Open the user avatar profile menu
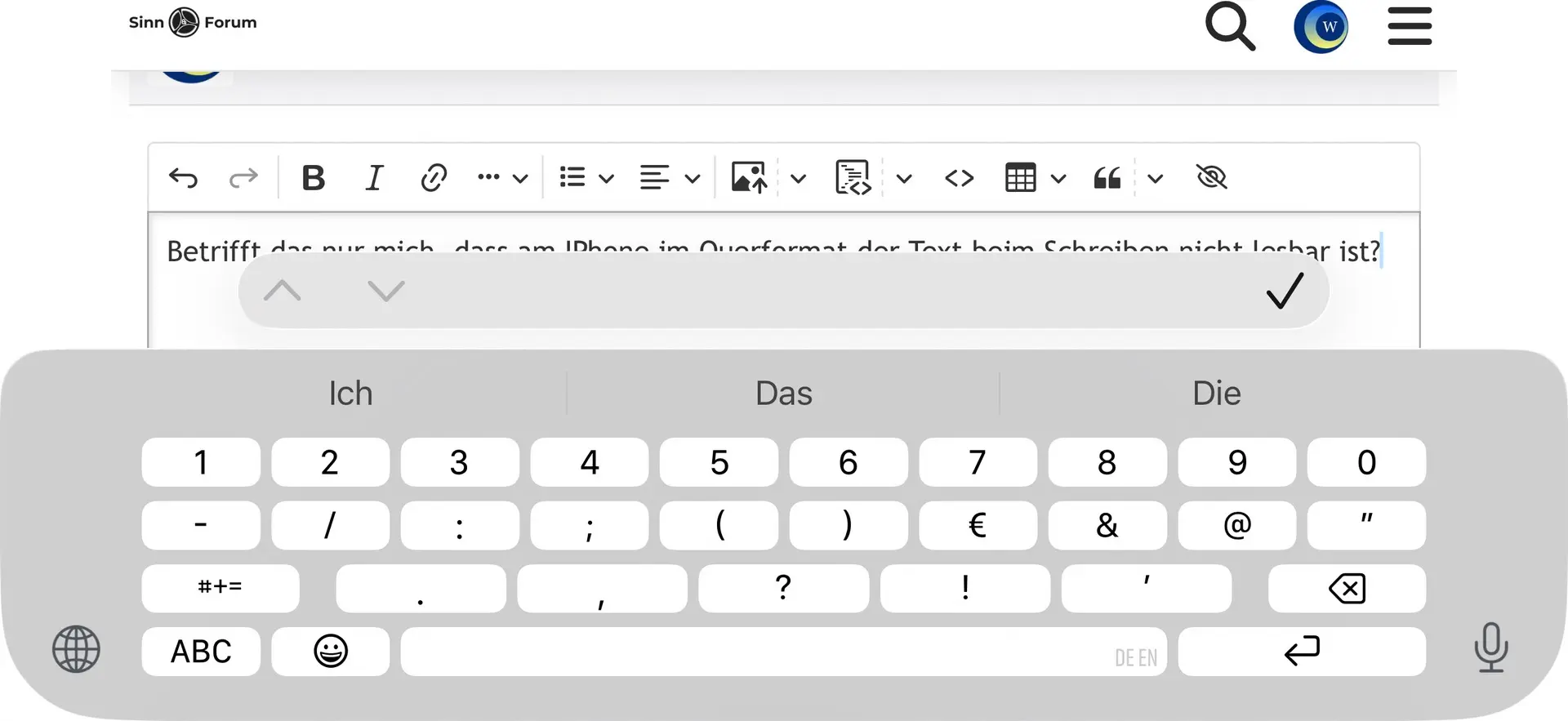 point(1321,26)
